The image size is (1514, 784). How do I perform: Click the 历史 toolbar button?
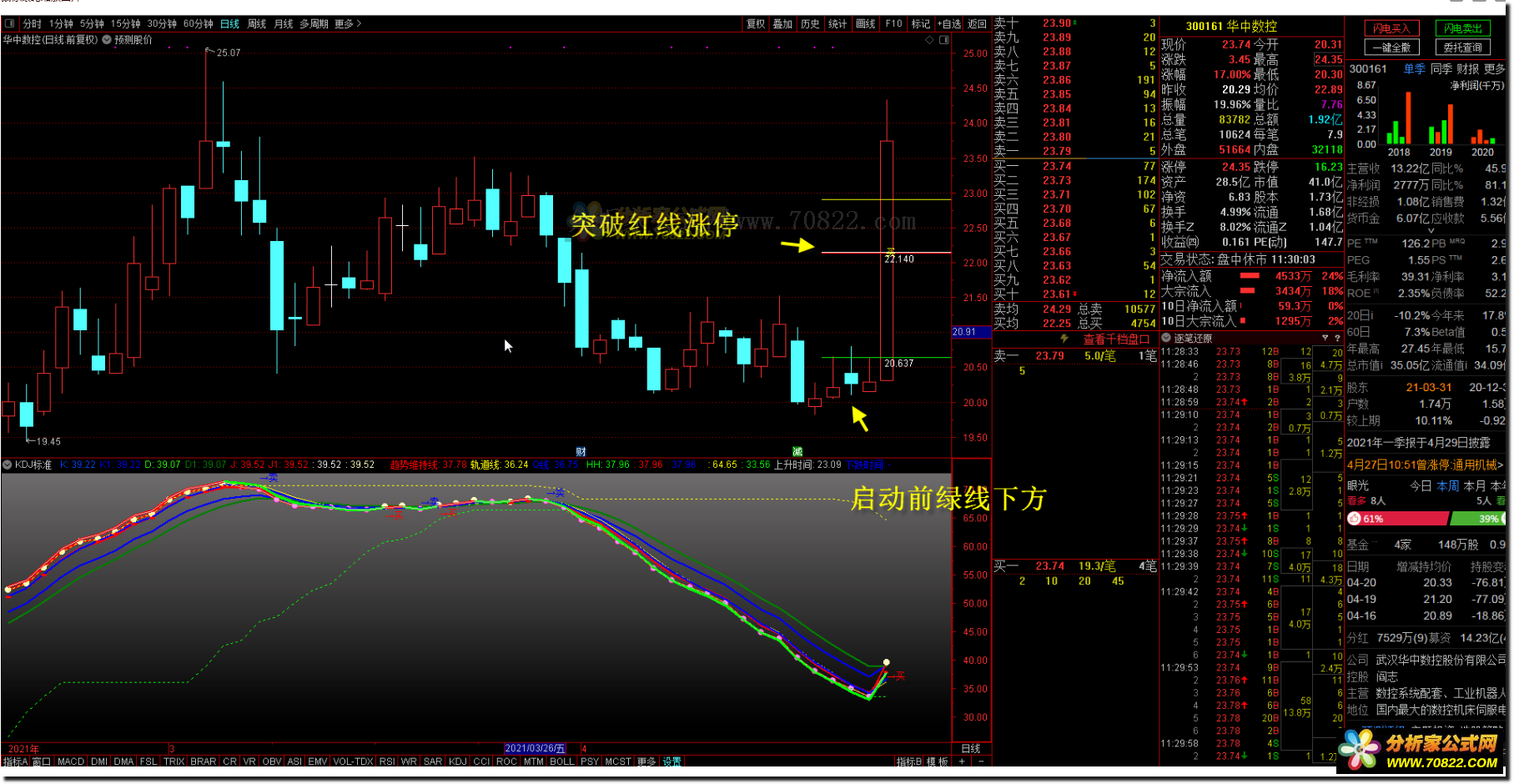point(810,24)
